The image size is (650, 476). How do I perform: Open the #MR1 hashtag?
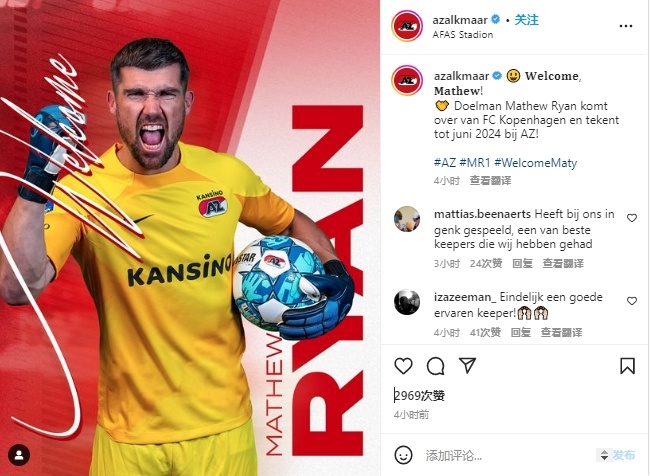click(x=474, y=163)
